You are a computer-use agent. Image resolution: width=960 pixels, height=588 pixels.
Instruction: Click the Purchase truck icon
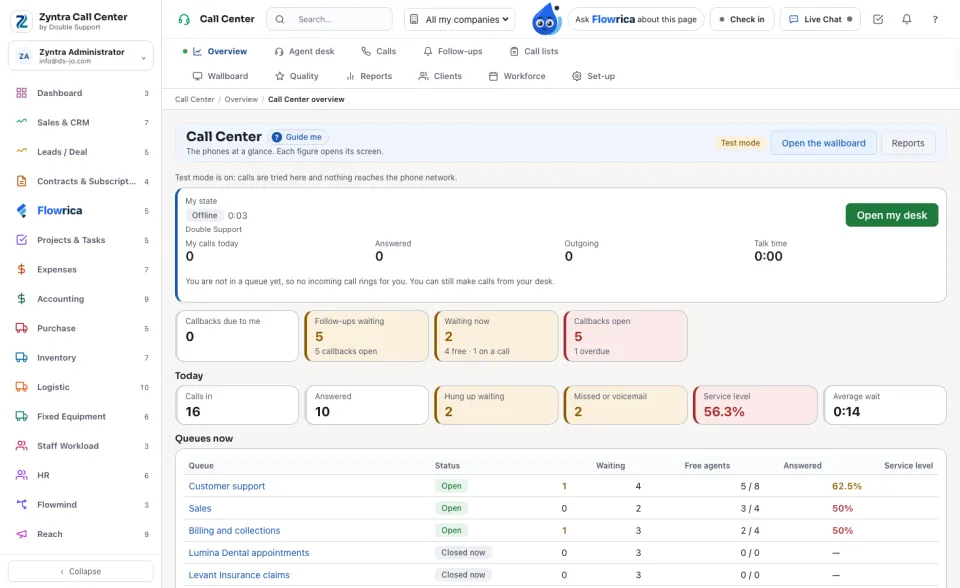[21, 328]
